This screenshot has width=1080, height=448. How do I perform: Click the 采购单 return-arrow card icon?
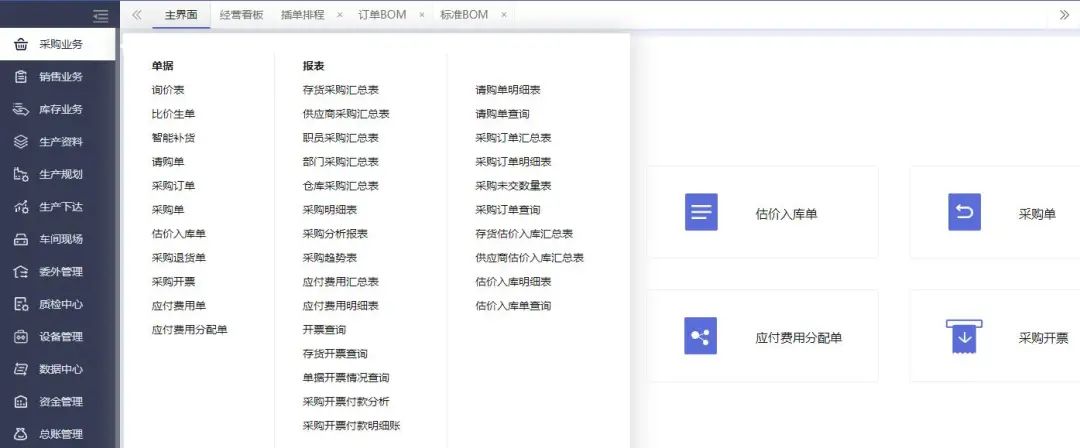[x=964, y=213]
